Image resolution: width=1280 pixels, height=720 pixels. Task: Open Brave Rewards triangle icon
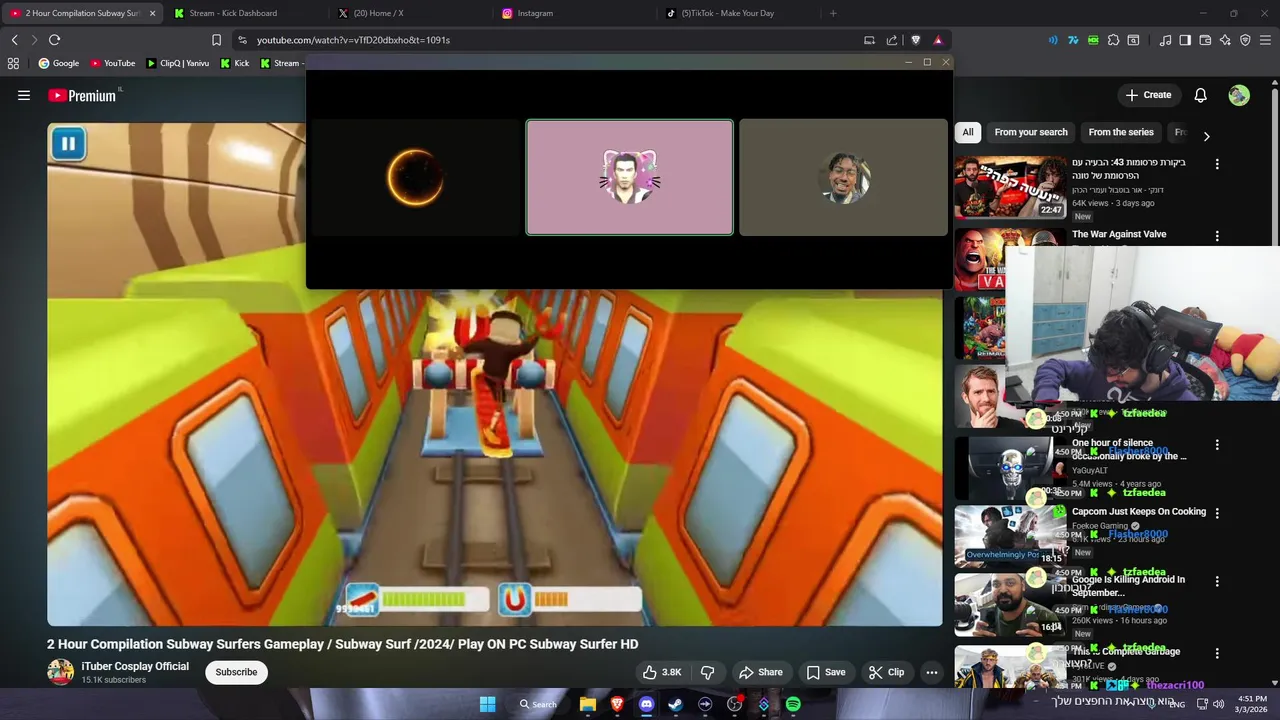point(938,40)
